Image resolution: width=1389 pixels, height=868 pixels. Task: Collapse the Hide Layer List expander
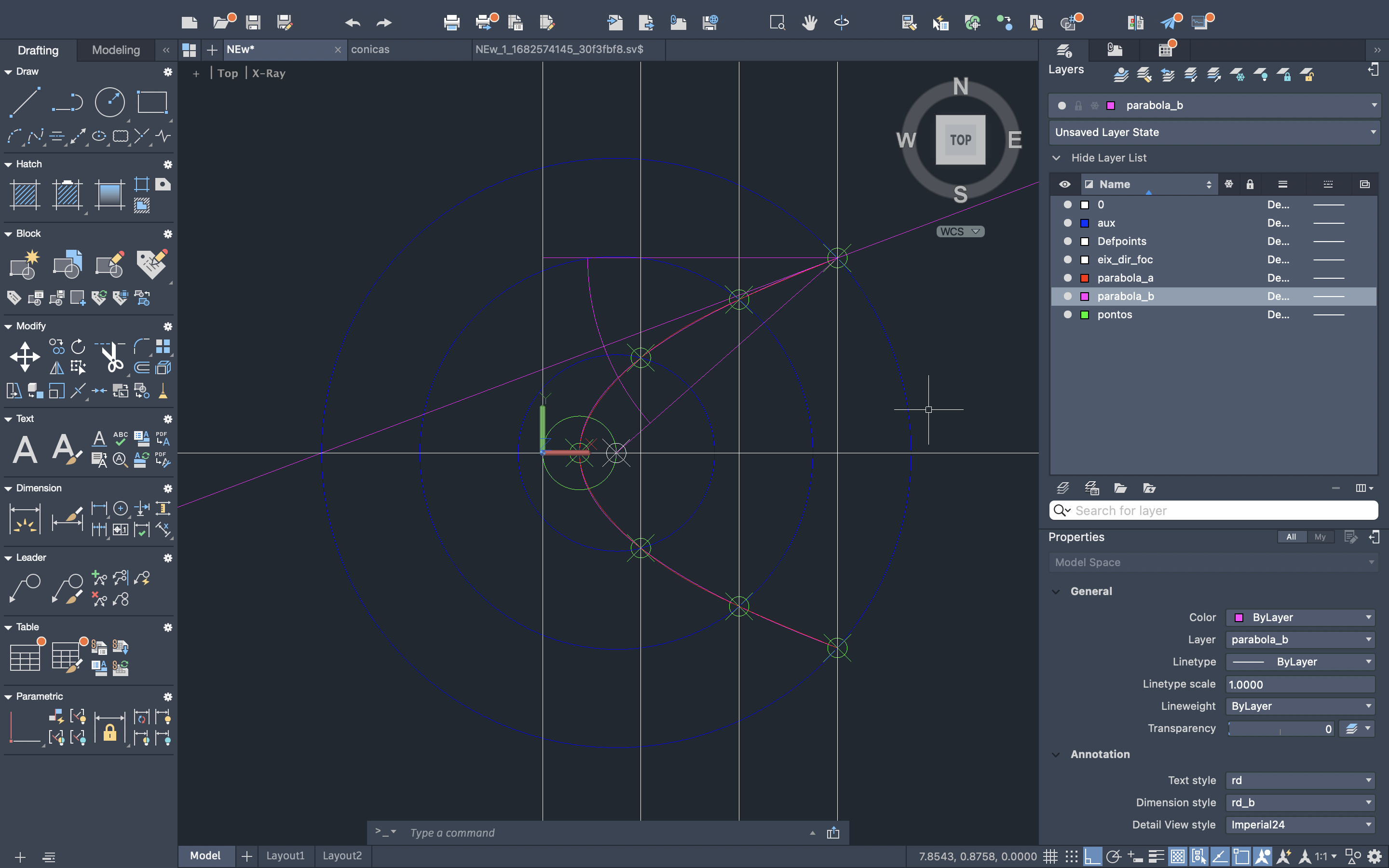tap(1056, 158)
